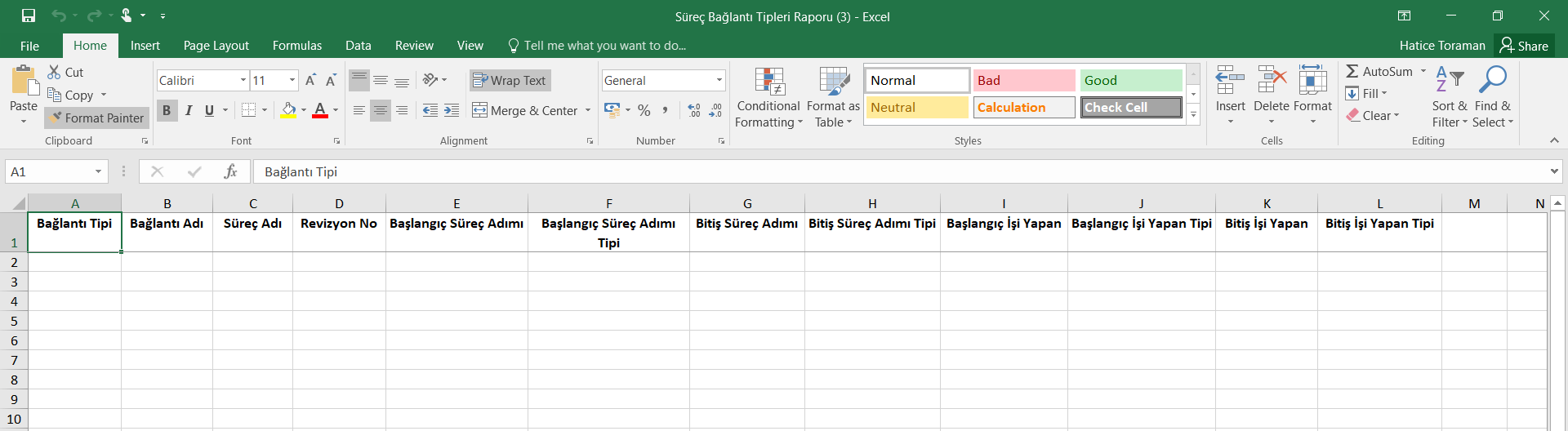Click the Percent Style icon
1568x431 pixels.
[644, 110]
